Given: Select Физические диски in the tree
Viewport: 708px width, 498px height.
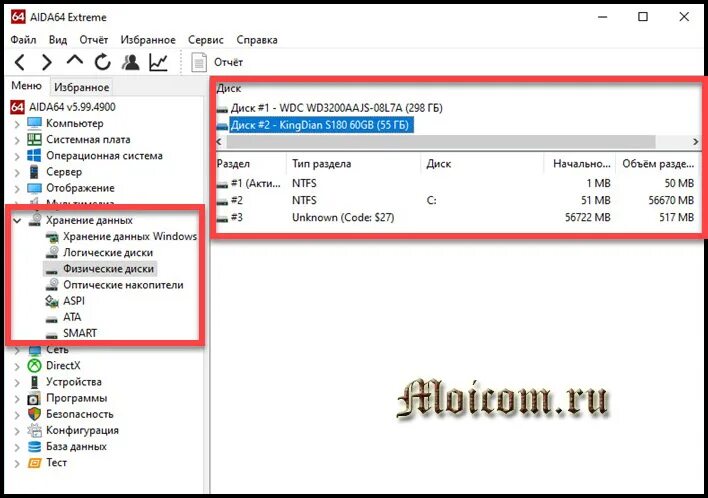Looking at the screenshot, I should 108,269.
